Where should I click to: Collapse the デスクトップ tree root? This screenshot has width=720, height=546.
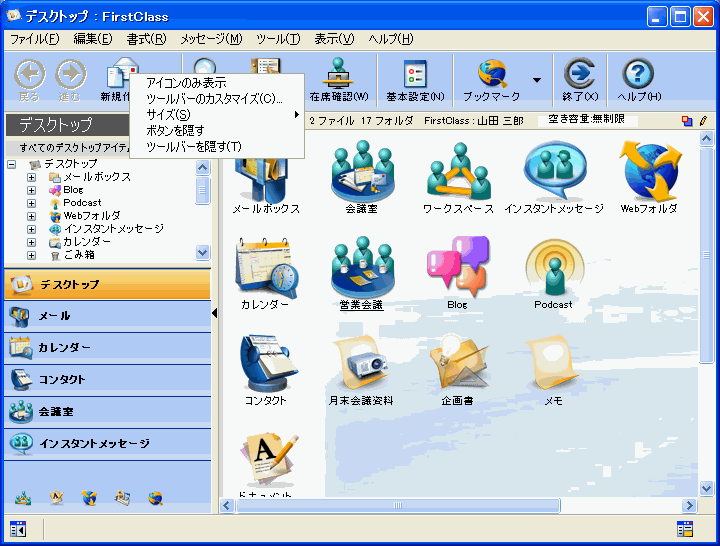tap(12, 164)
